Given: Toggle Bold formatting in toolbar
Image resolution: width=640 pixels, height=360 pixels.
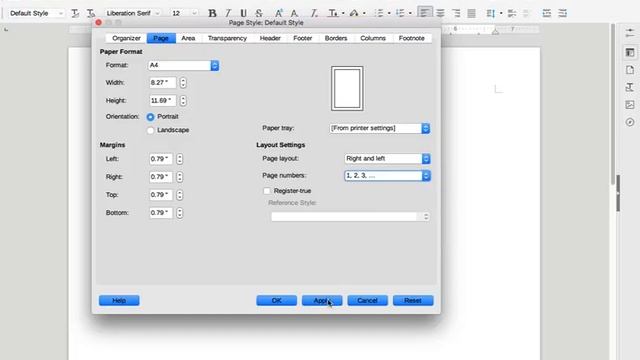Looking at the screenshot, I should click(x=212, y=13).
